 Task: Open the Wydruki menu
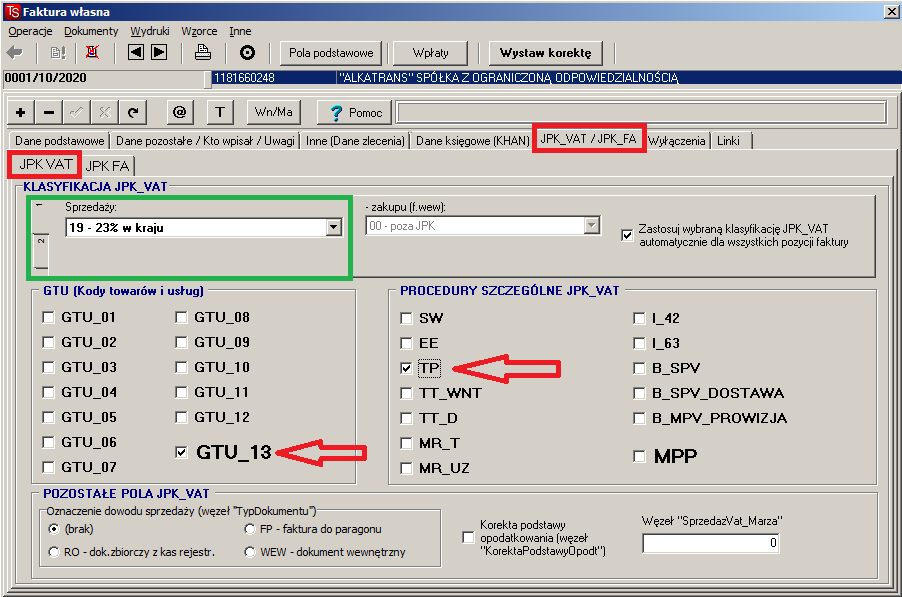(x=150, y=31)
